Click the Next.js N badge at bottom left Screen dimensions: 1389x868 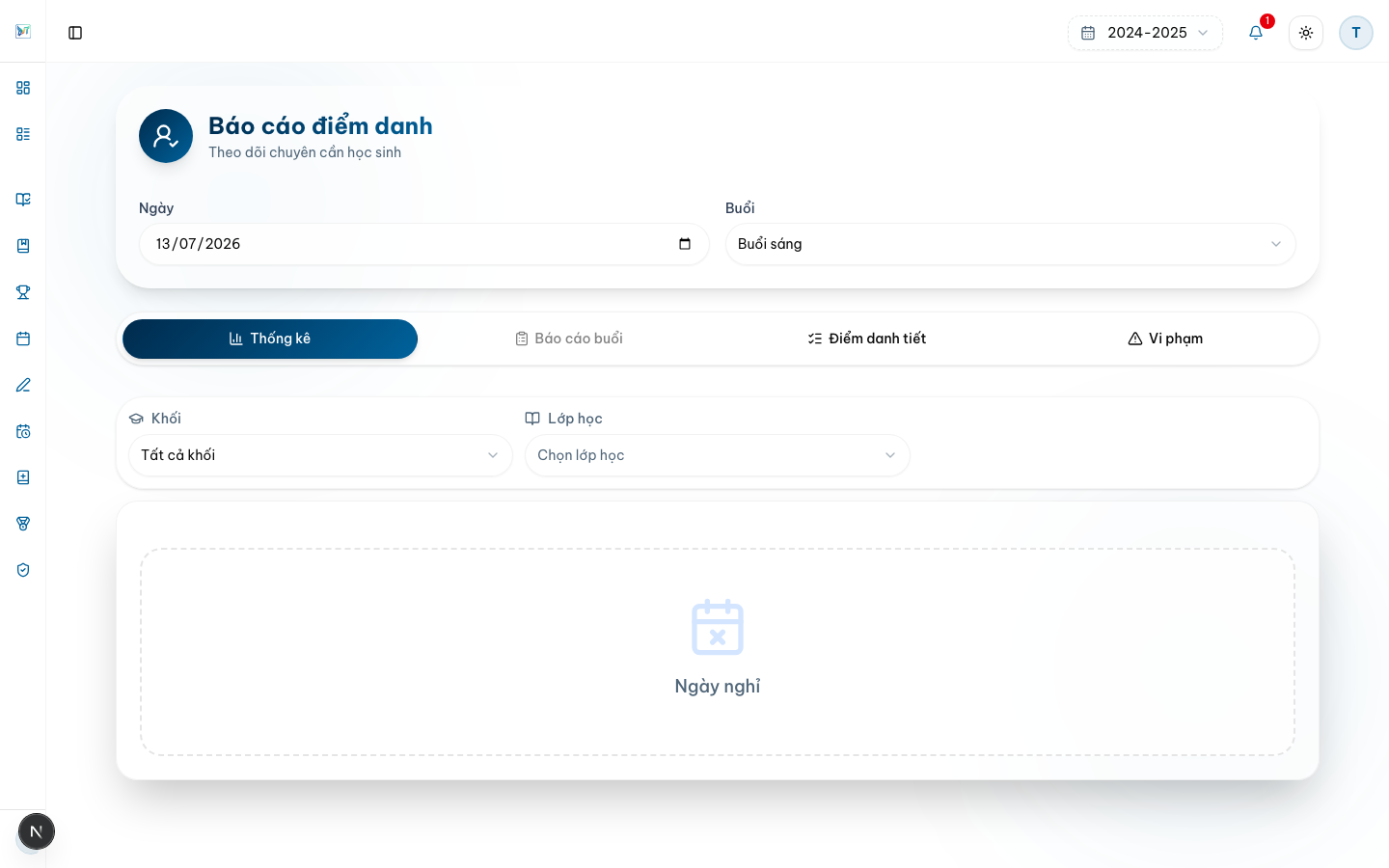tap(37, 831)
